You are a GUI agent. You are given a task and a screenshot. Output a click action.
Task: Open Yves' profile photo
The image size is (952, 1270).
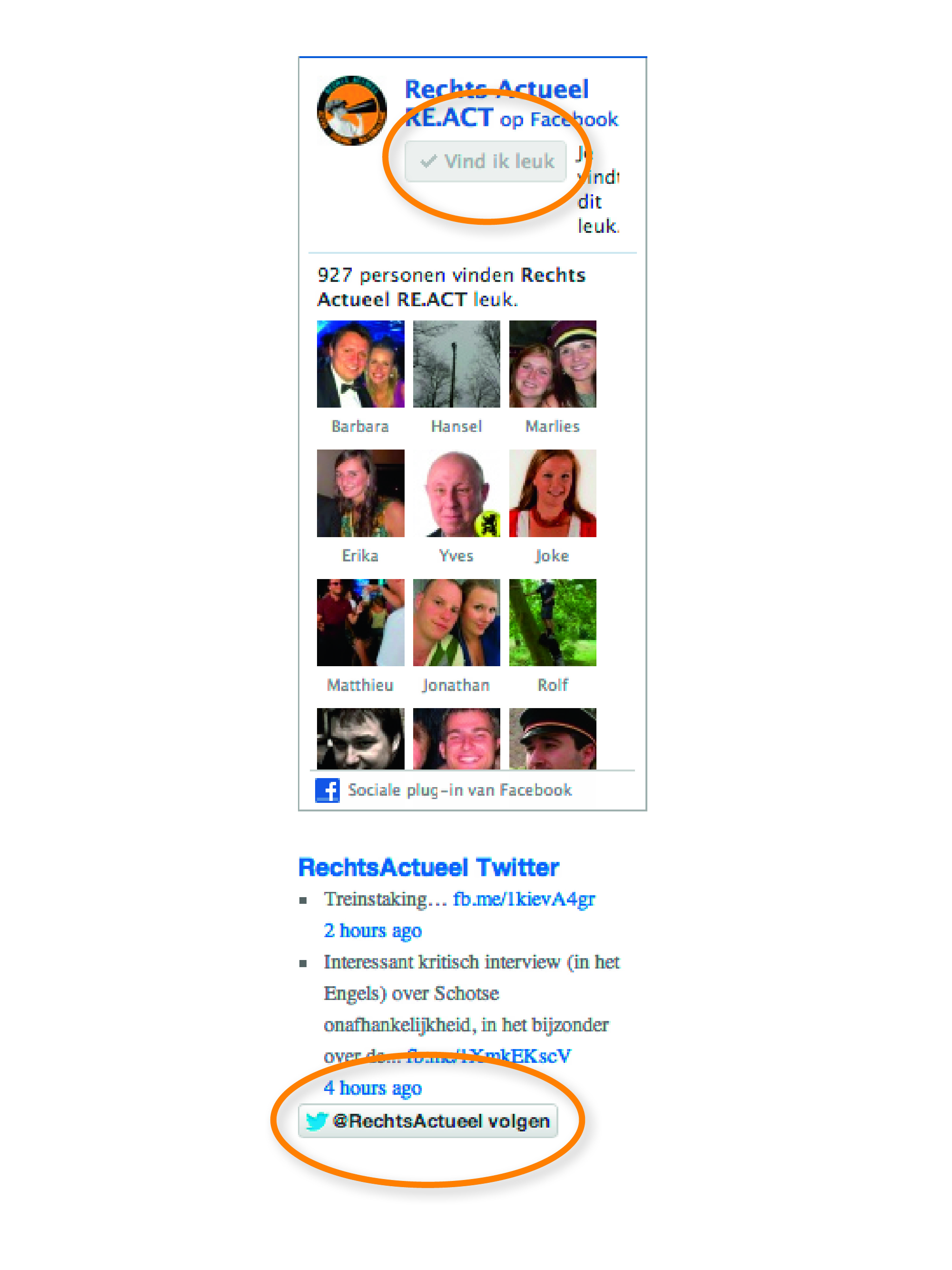456,493
